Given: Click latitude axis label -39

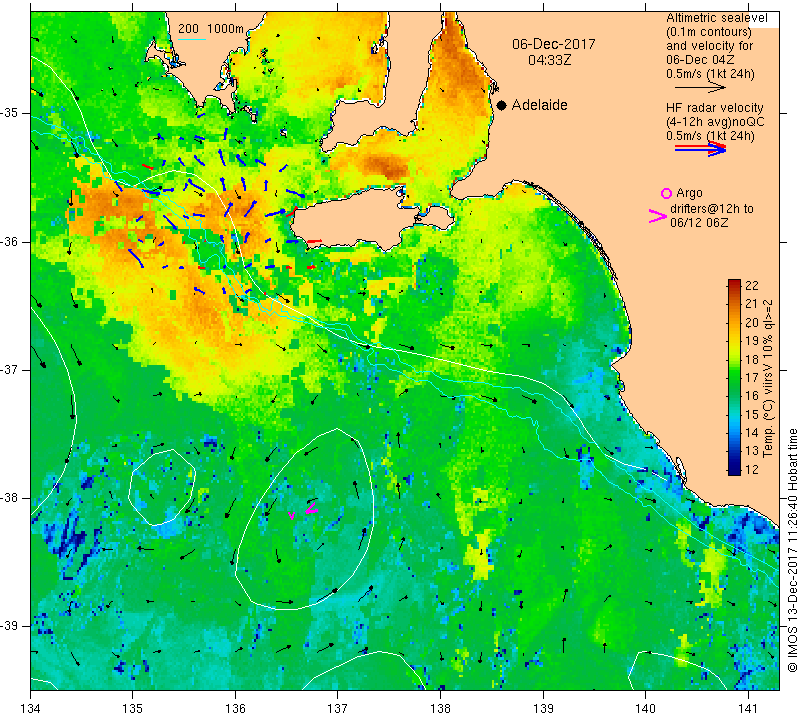Looking at the screenshot, I should click(10, 626).
